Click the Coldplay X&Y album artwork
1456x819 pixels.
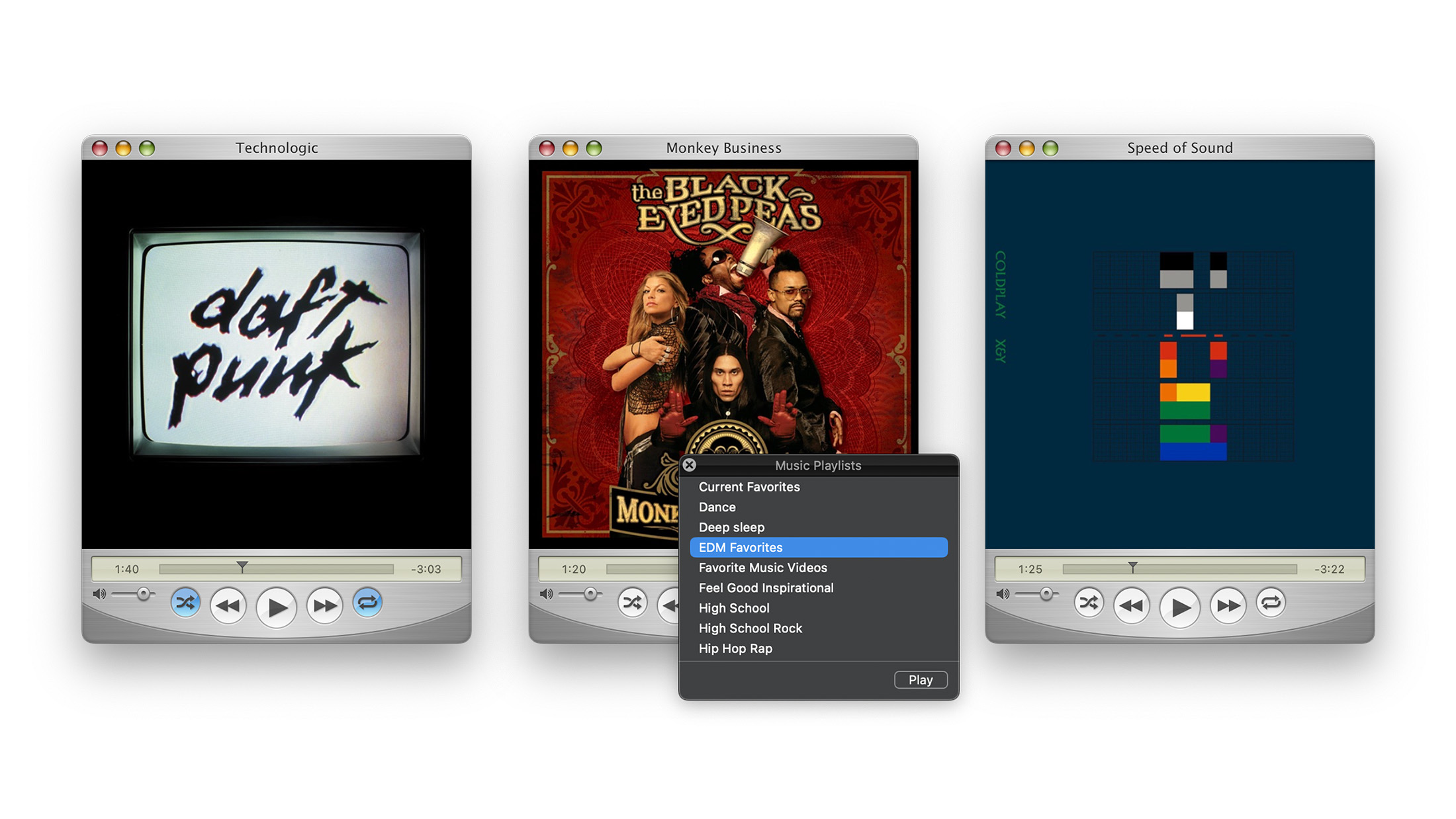(1180, 354)
